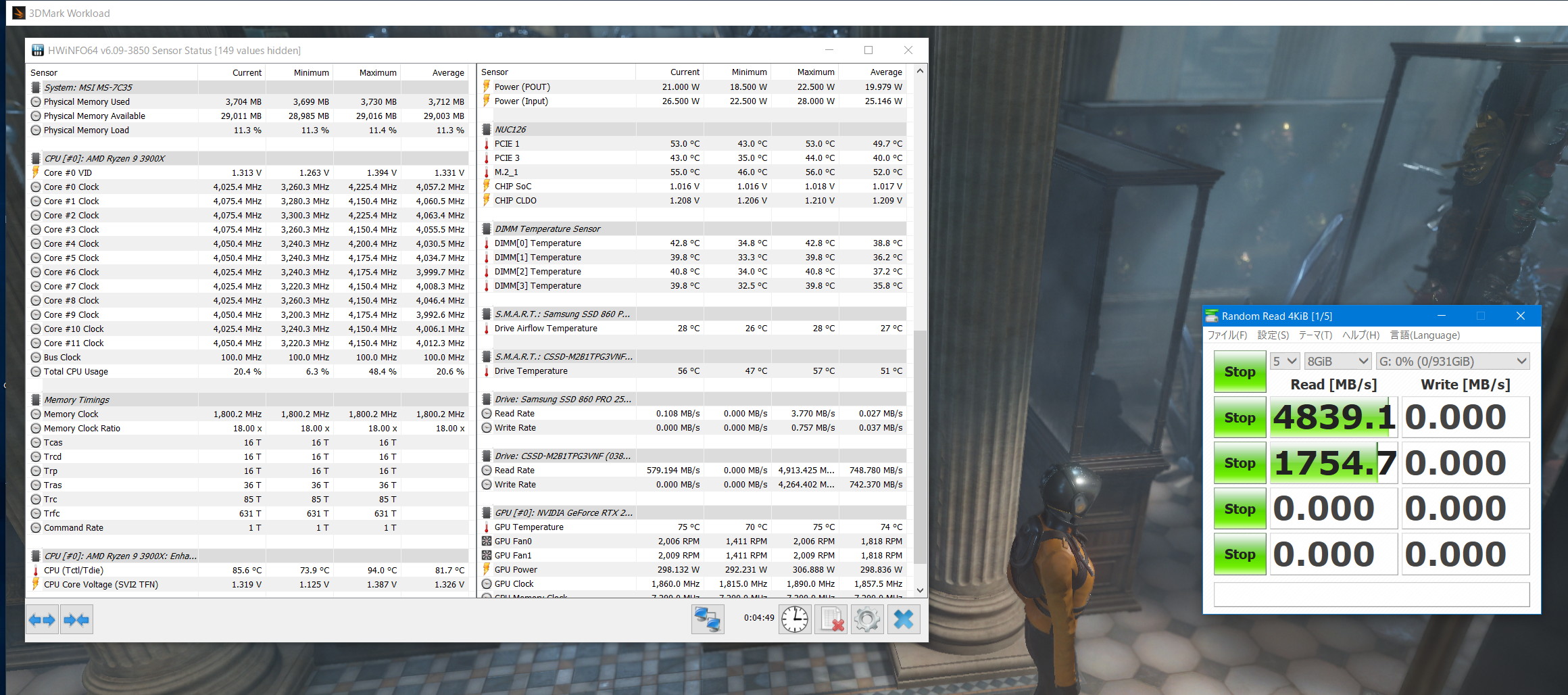The image size is (1568, 695).
Task: Click the GPU Fan0 fan icon
Action: pyautogui.click(x=487, y=541)
